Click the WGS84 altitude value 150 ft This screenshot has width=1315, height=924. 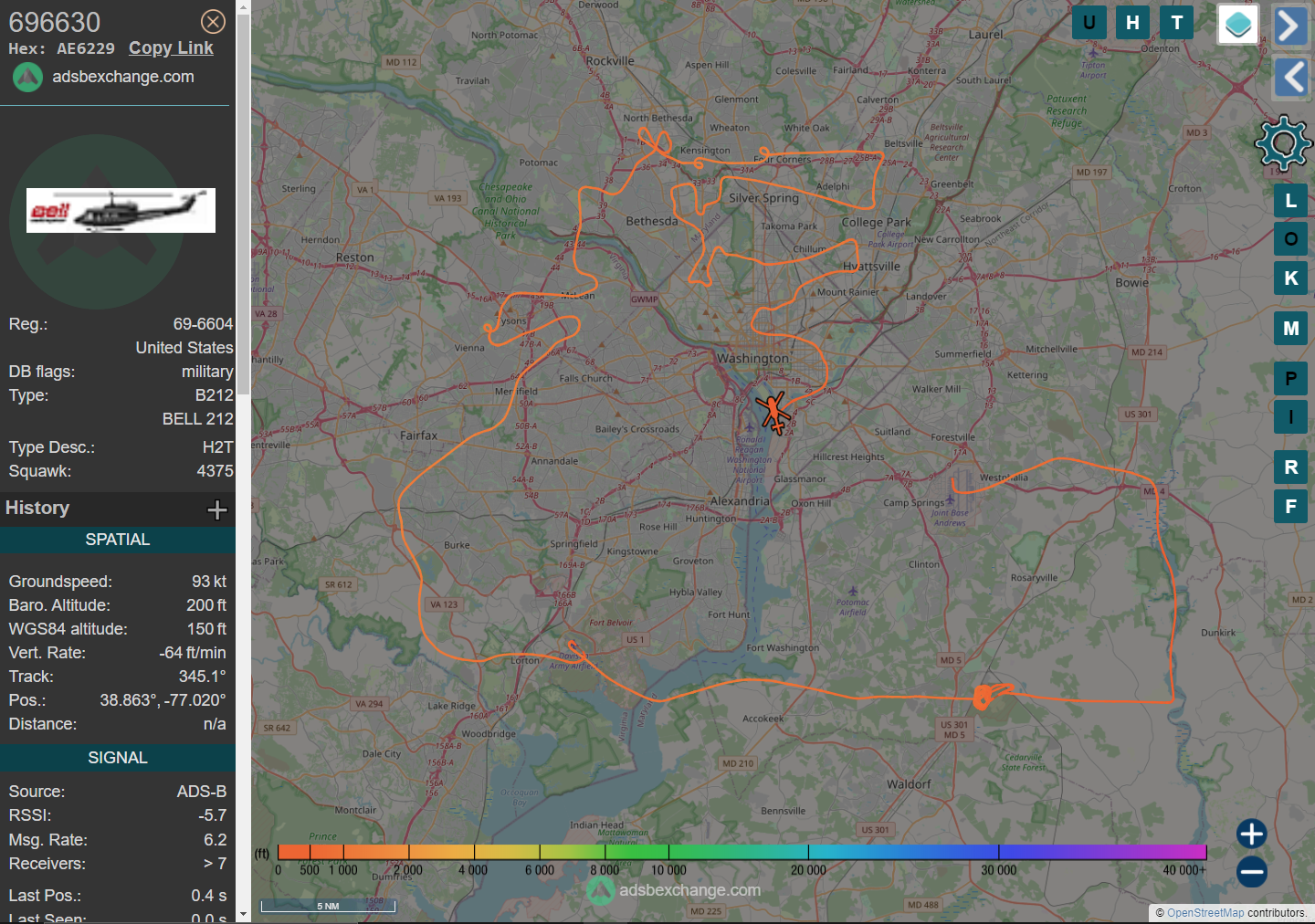(x=206, y=629)
